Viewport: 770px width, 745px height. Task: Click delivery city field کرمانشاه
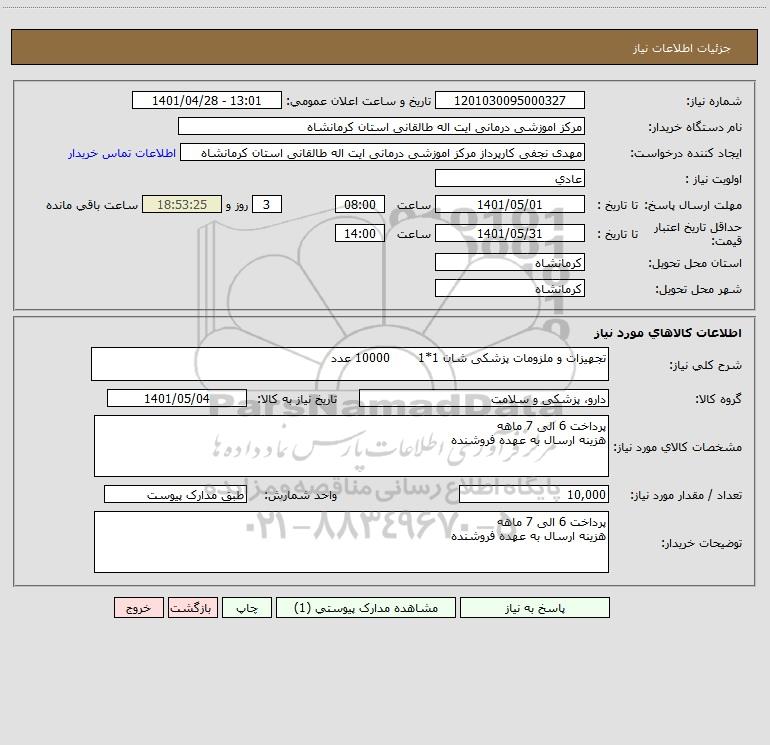click(x=510, y=288)
